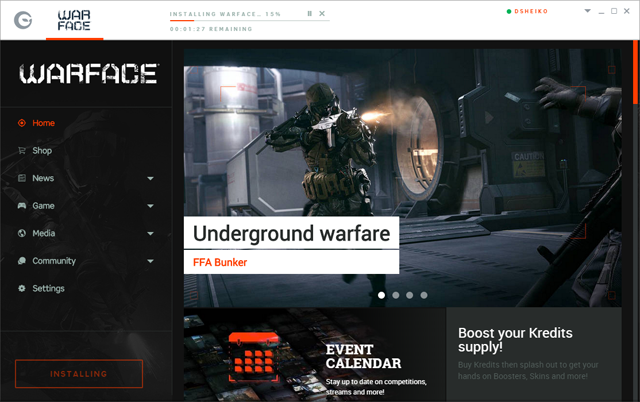Click the INSTALLING button

(79, 374)
